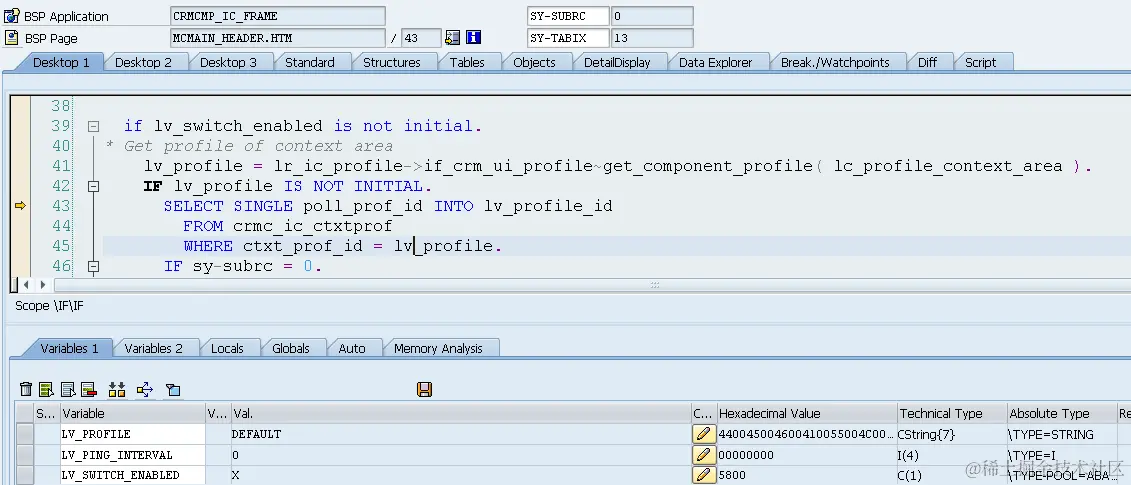Viewport: 1131px width, 485px height.
Task: Click the BSP Page document icon
Action: click(12, 38)
